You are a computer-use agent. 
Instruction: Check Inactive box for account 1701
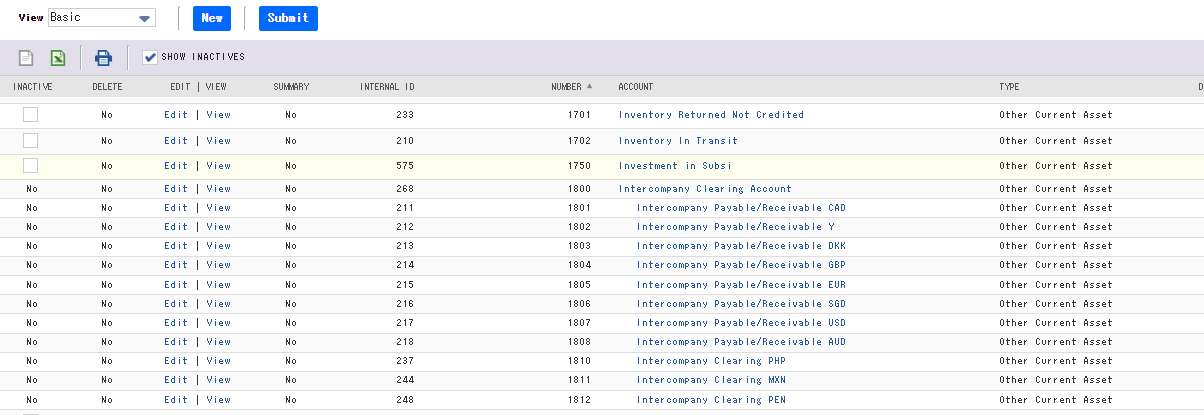tap(30, 115)
